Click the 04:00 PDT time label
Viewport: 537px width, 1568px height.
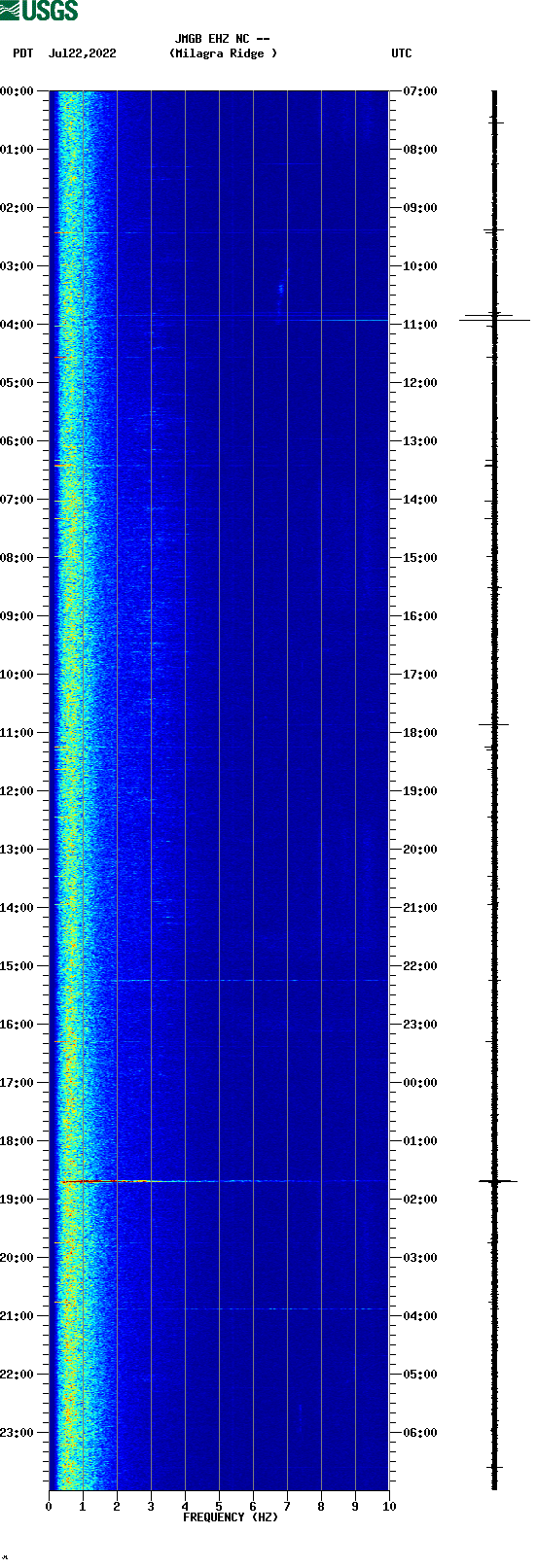click(x=18, y=325)
